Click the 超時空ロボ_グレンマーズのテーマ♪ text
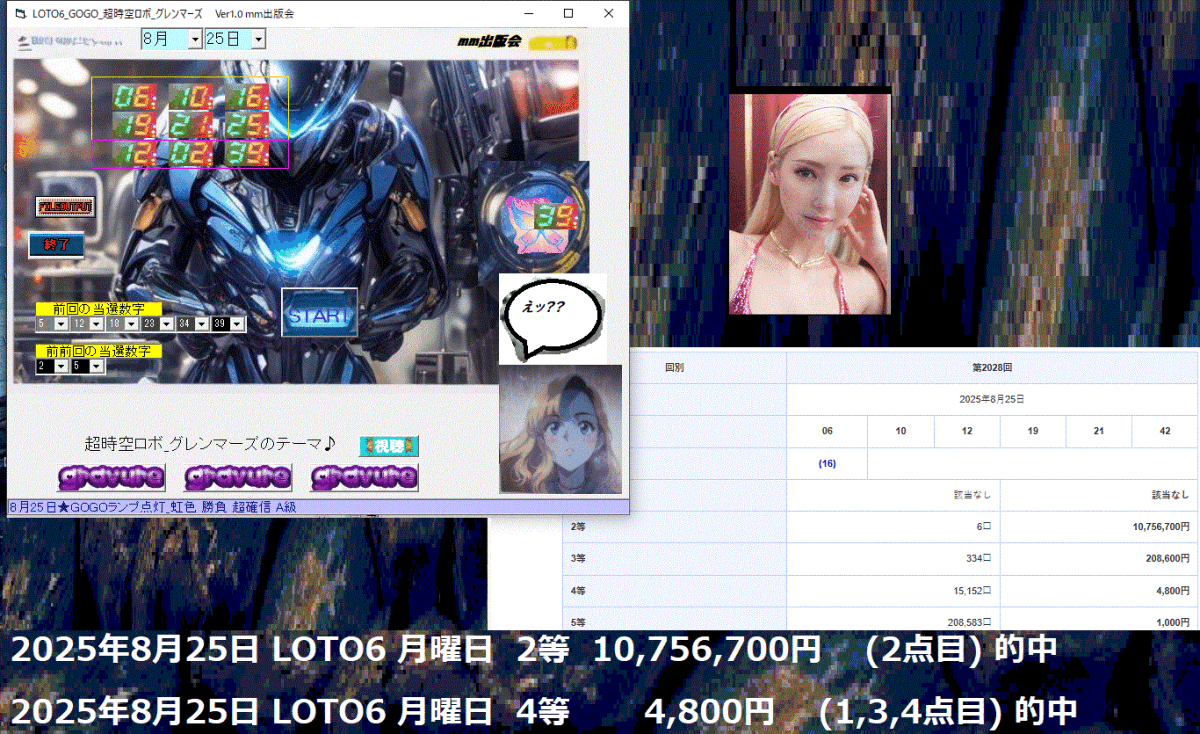1200x734 pixels. (211, 444)
